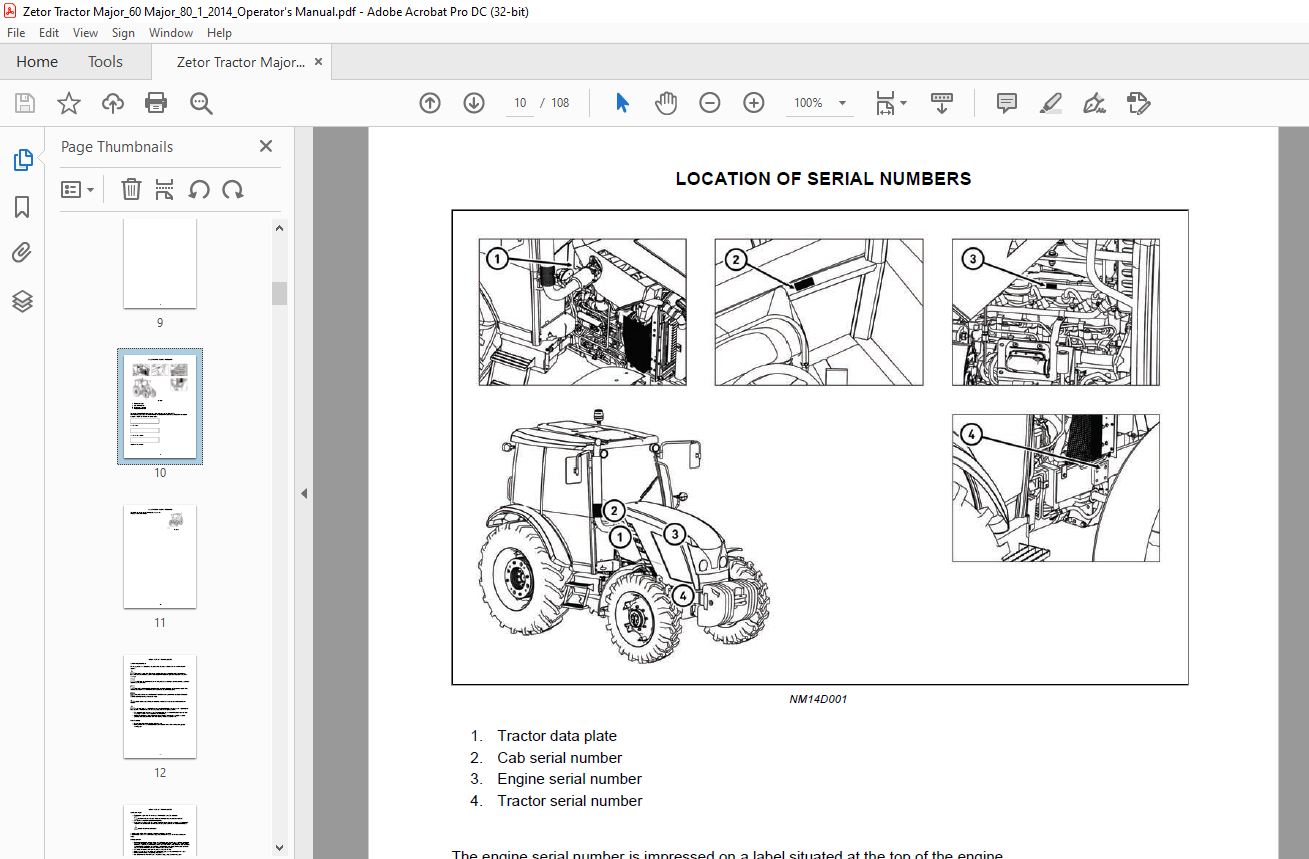Viewport: 1309px width, 859px height.
Task: Open the fit page options icon
Action: point(890,103)
